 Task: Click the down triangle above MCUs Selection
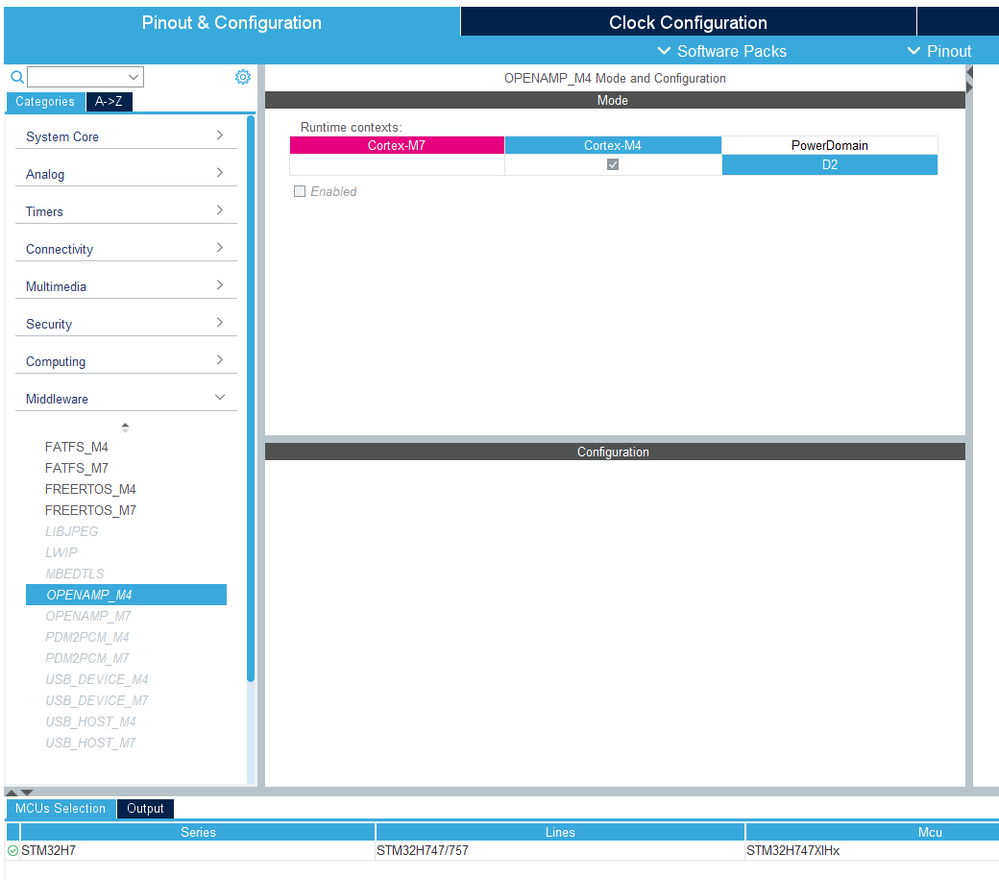(27, 793)
